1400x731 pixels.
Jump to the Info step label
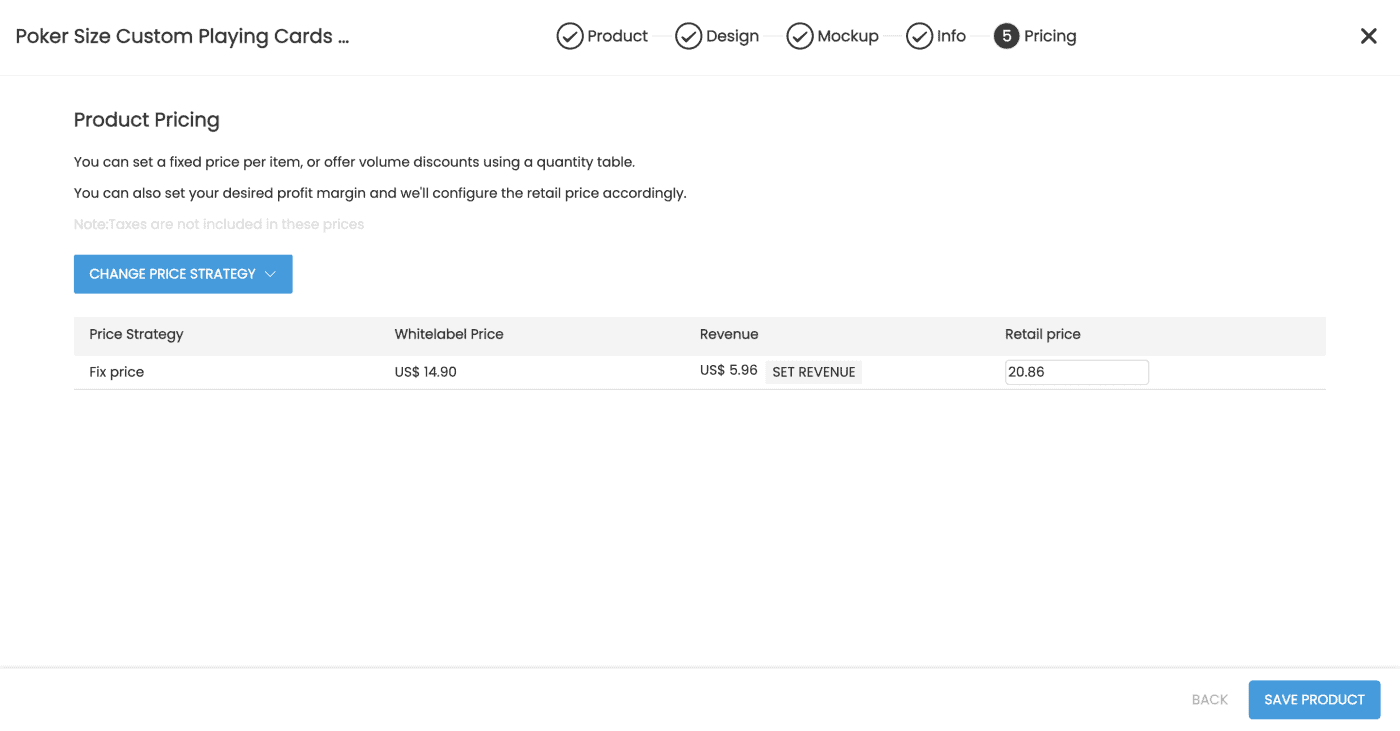951,37
